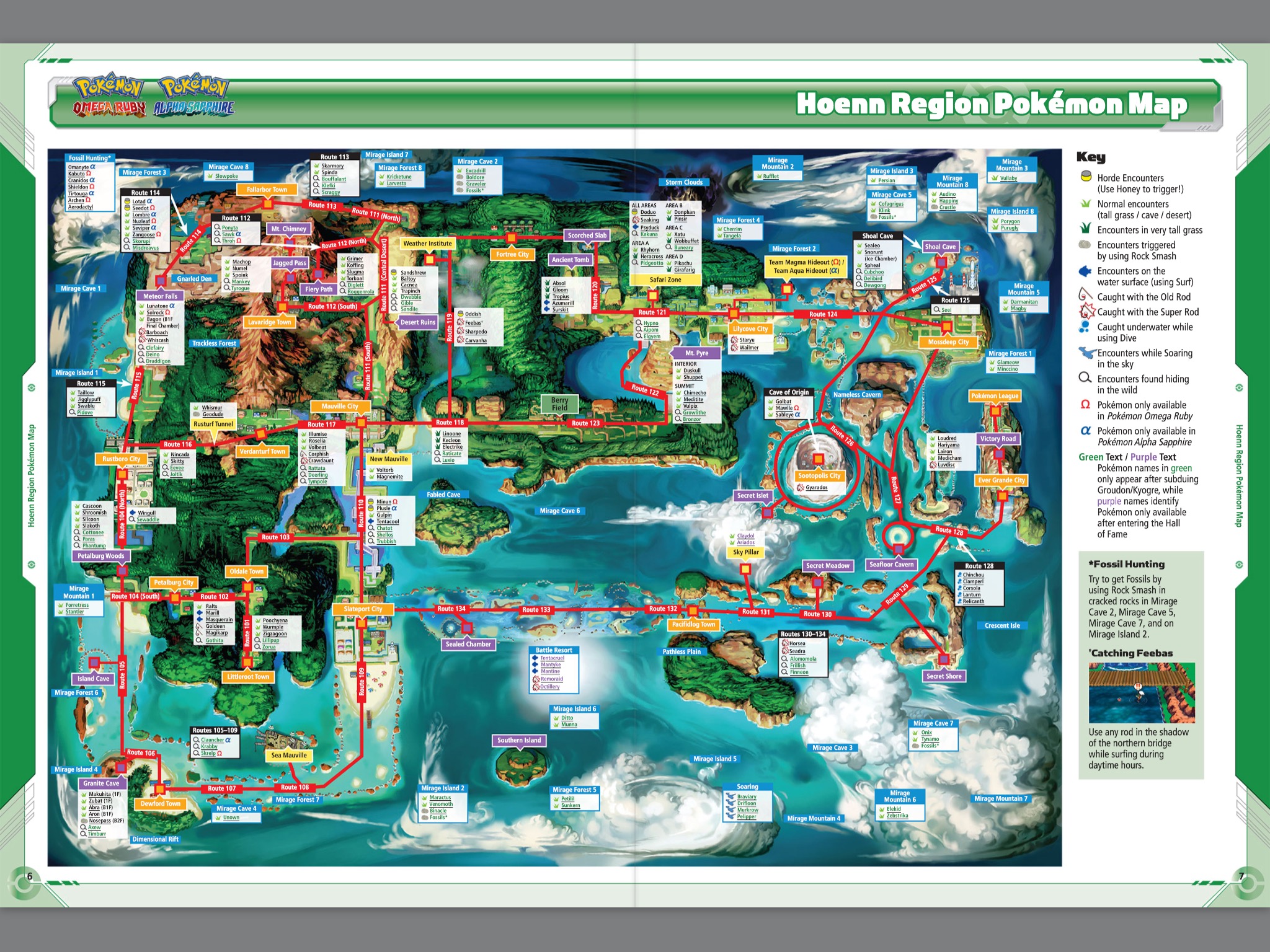Click the Horde Encounters icon in the Key
1270x952 pixels.
1085,177
